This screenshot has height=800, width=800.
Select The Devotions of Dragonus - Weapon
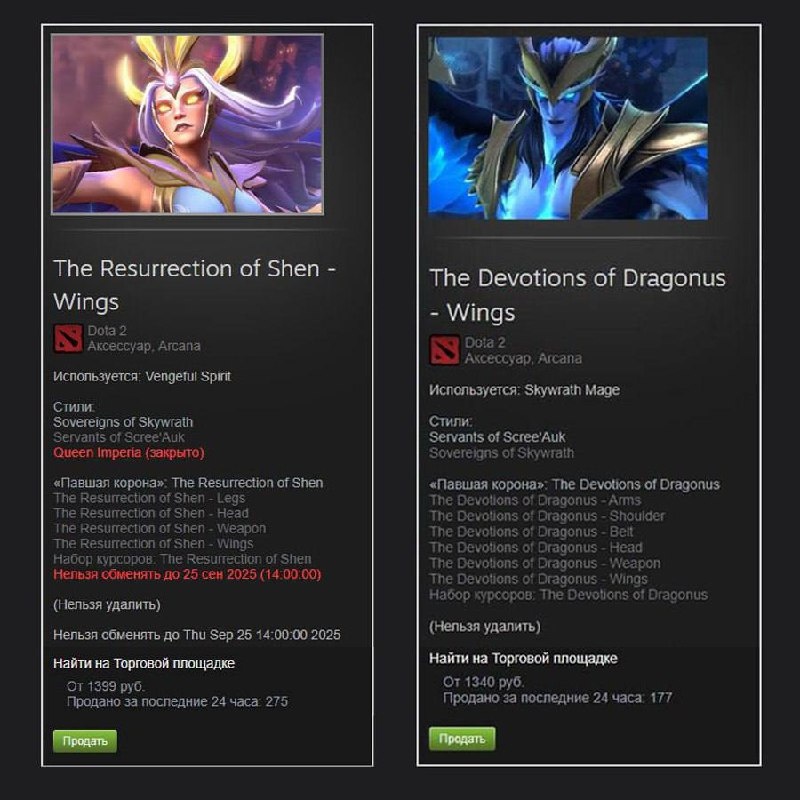pos(545,563)
